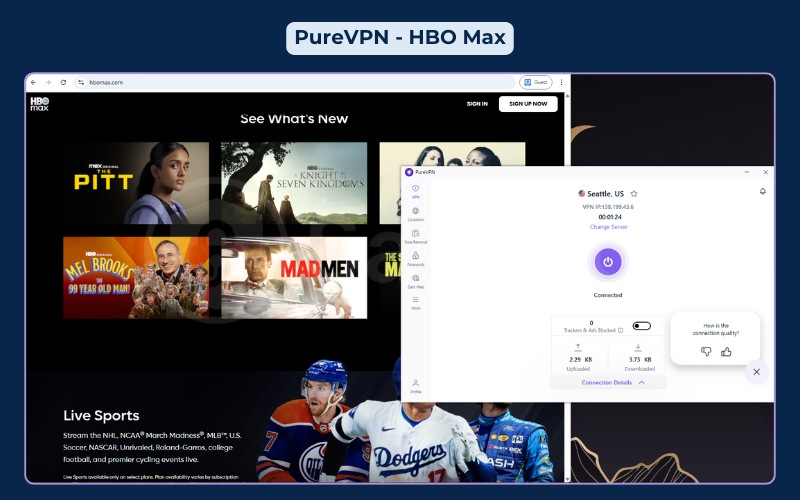Reload the hbomax.com page

coord(63,82)
